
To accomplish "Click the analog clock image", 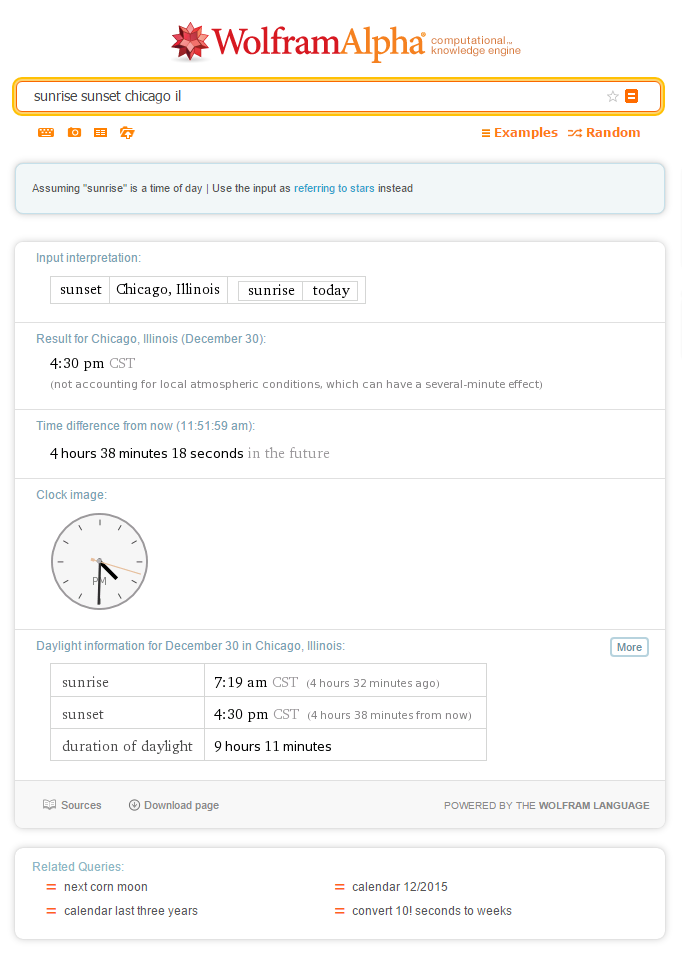I will pos(99,561).
